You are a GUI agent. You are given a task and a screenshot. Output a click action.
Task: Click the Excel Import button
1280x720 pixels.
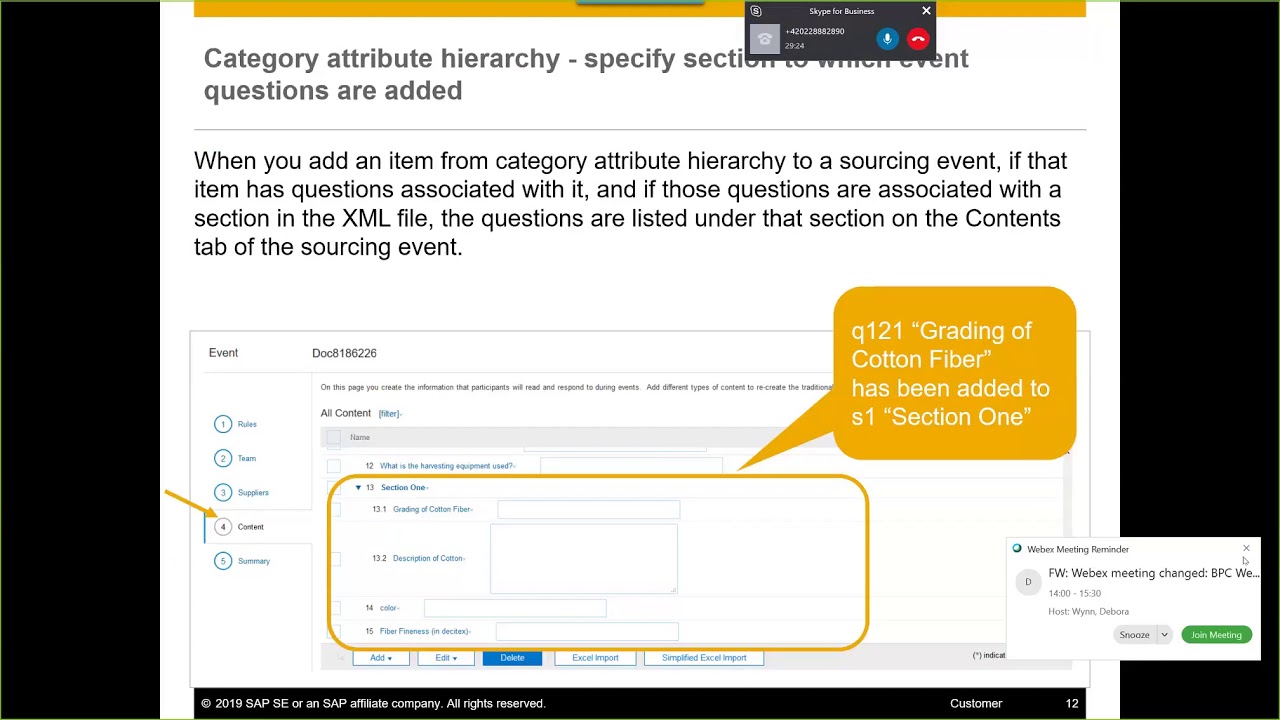[x=595, y=658]
